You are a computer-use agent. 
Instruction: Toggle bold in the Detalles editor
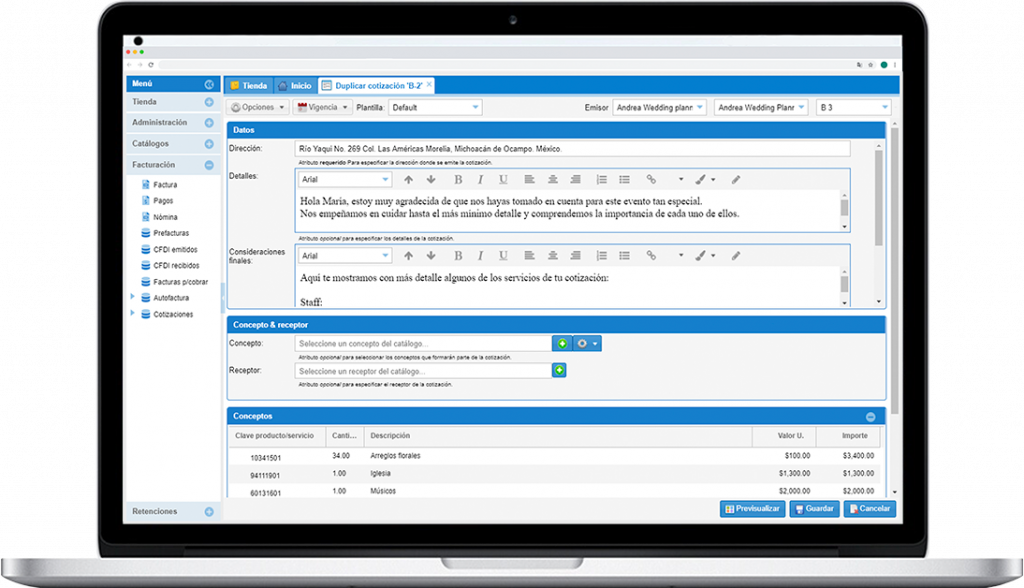pos(458,180)
